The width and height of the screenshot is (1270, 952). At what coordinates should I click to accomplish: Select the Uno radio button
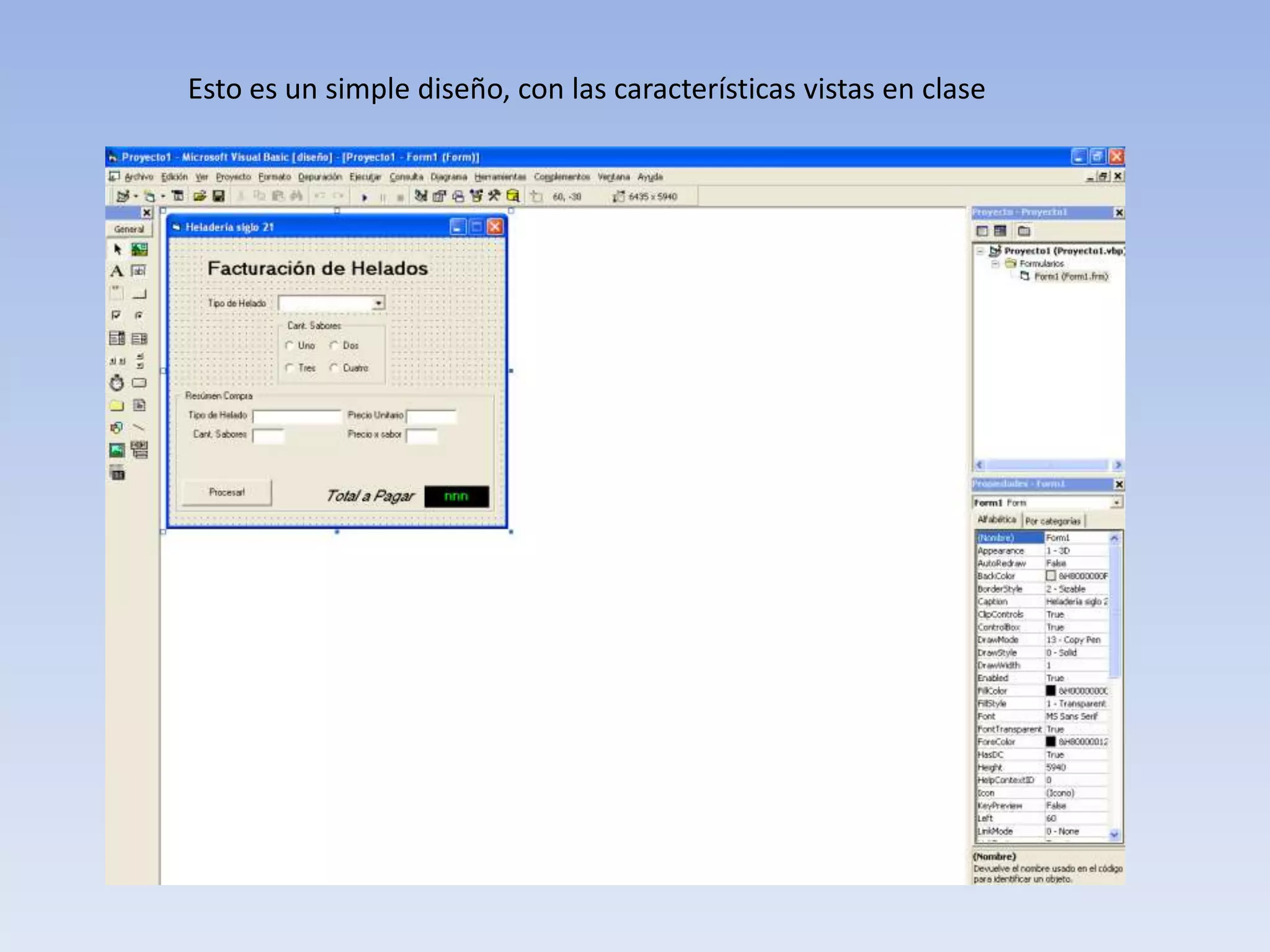[x=290, y=346]
